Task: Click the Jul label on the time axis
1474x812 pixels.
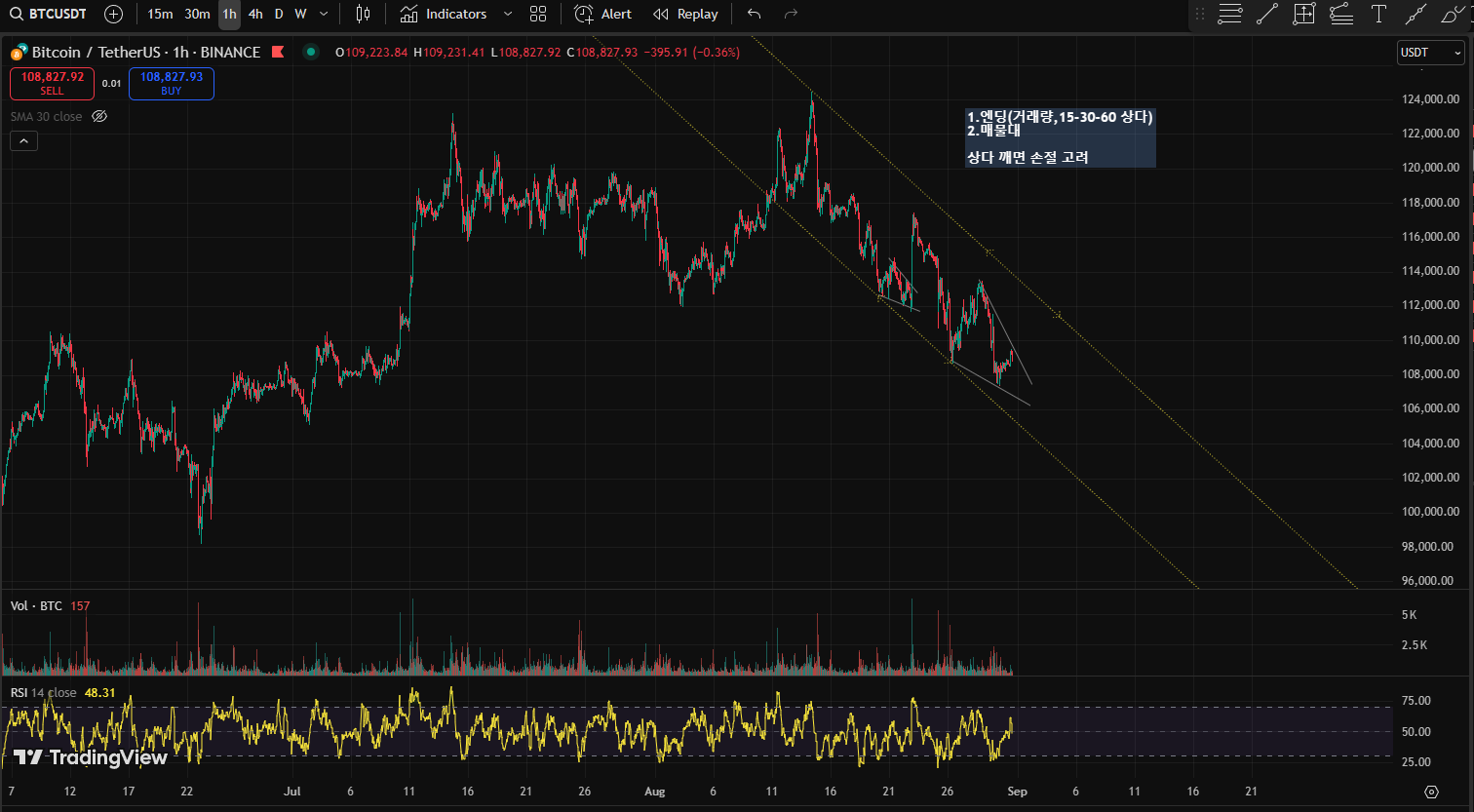Action: click(x=291, y=792)
